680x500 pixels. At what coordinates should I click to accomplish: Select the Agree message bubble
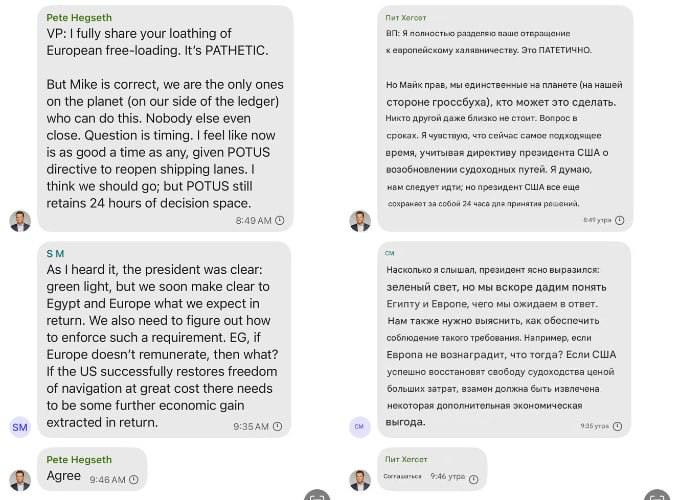tap(92, 469)
